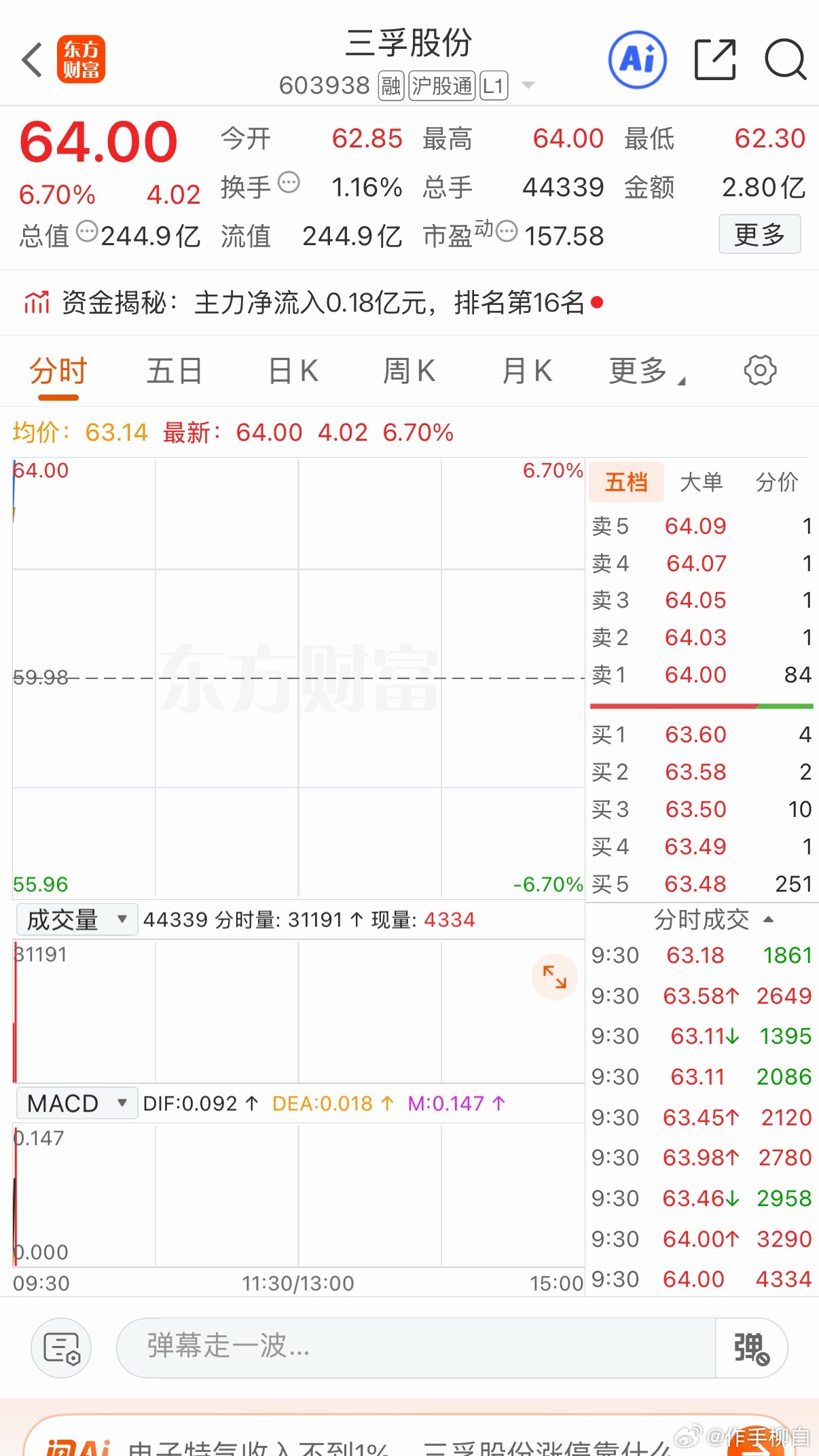
Task: Tap info bubble next to 市盈动
Action: pos(507,231)
